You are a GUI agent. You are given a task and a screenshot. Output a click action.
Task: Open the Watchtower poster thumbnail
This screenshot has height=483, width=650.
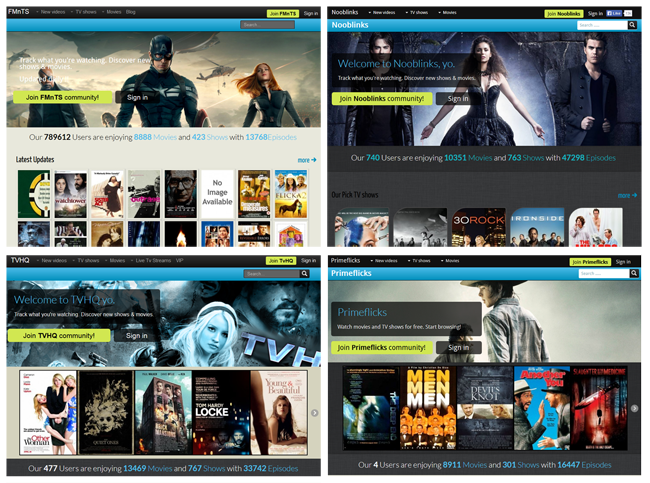tap(71, 194)
